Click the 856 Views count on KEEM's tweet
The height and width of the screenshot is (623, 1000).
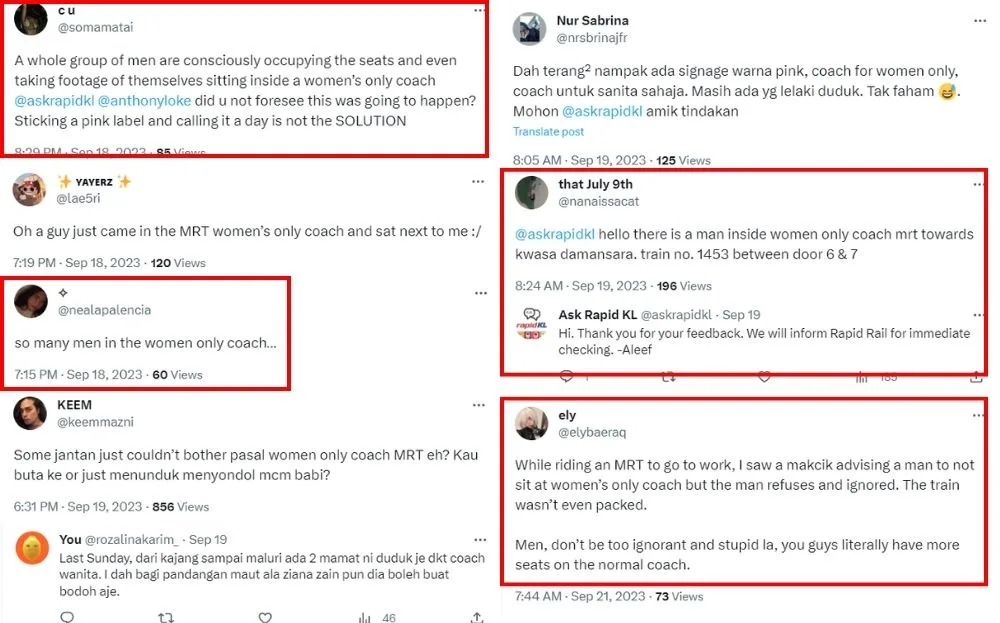pos(178,506)
